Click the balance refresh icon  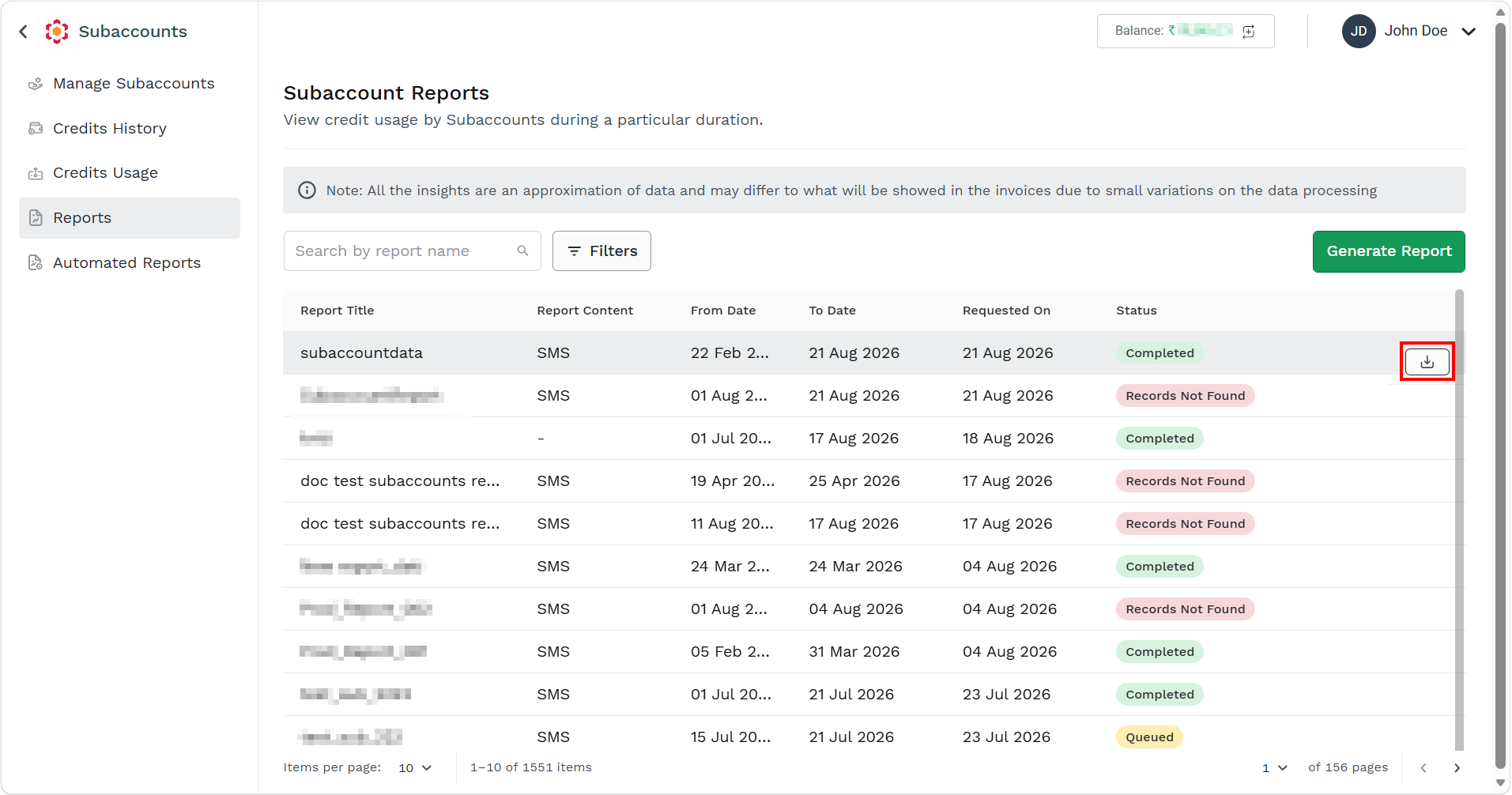point(1249,32)
